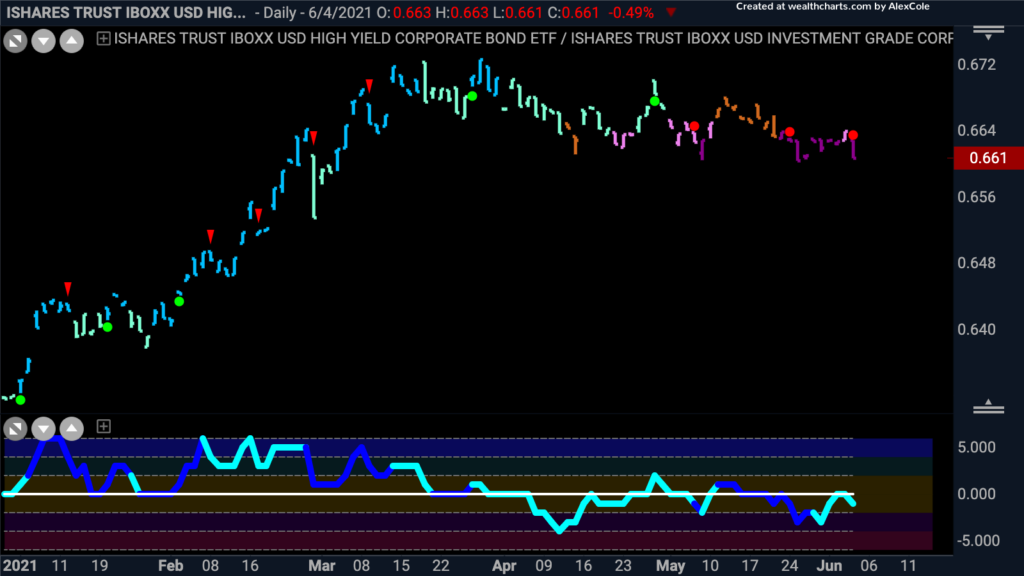Move the price panel down with its arrow
The height and width of the screenshot is (576, 1024).
43,41
